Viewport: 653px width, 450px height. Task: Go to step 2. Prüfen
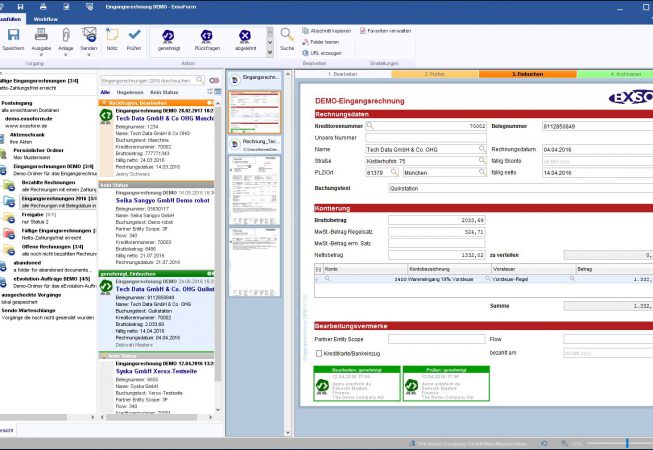click(x=435, y=74)
